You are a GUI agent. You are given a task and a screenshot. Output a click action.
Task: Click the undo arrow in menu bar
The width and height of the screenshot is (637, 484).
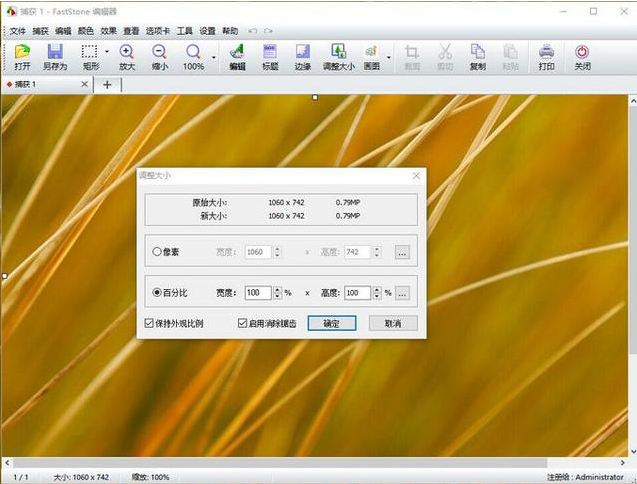point(253,31)
